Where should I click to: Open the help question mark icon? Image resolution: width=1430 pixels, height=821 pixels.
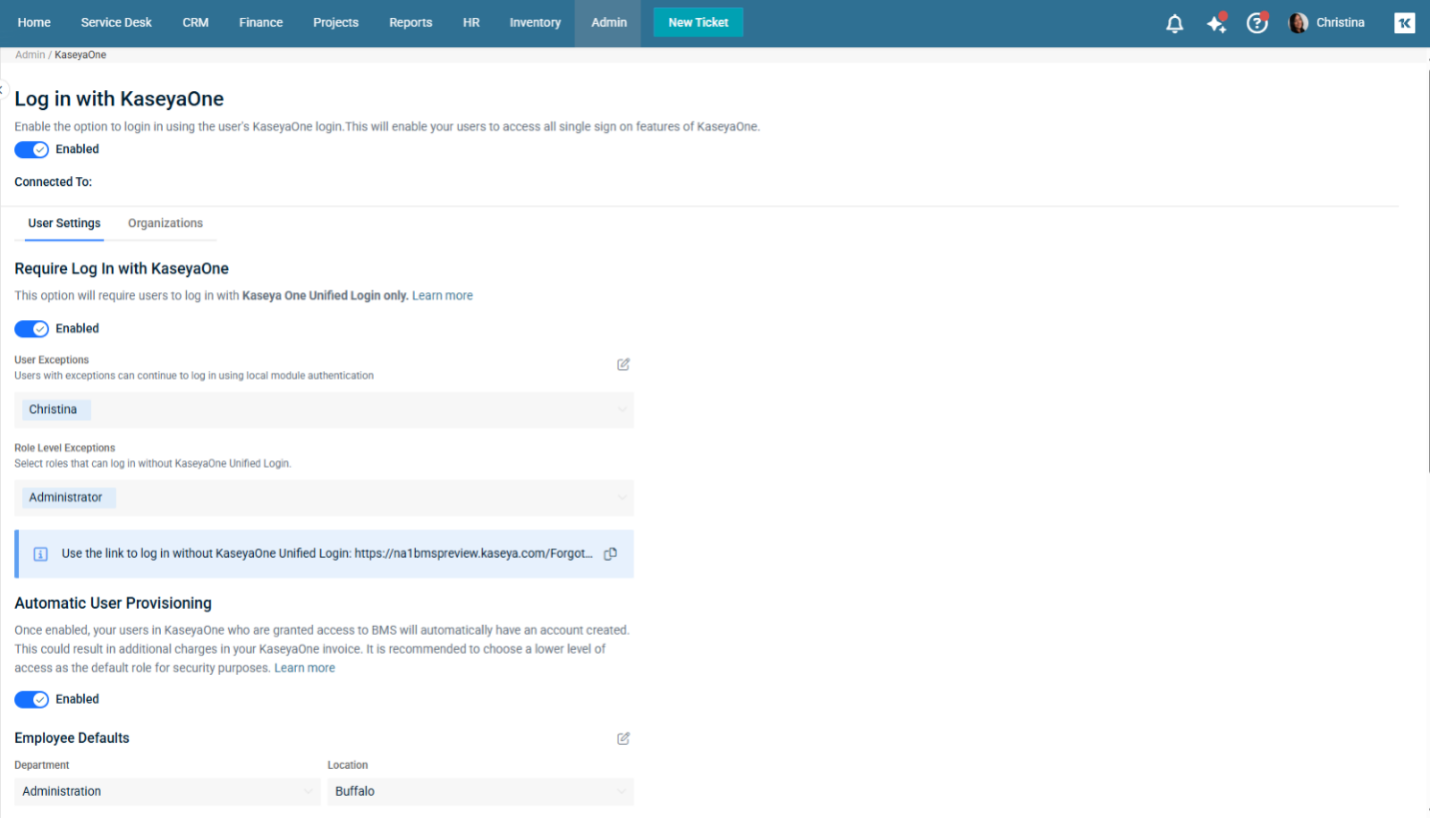[x=1257, y=23]
